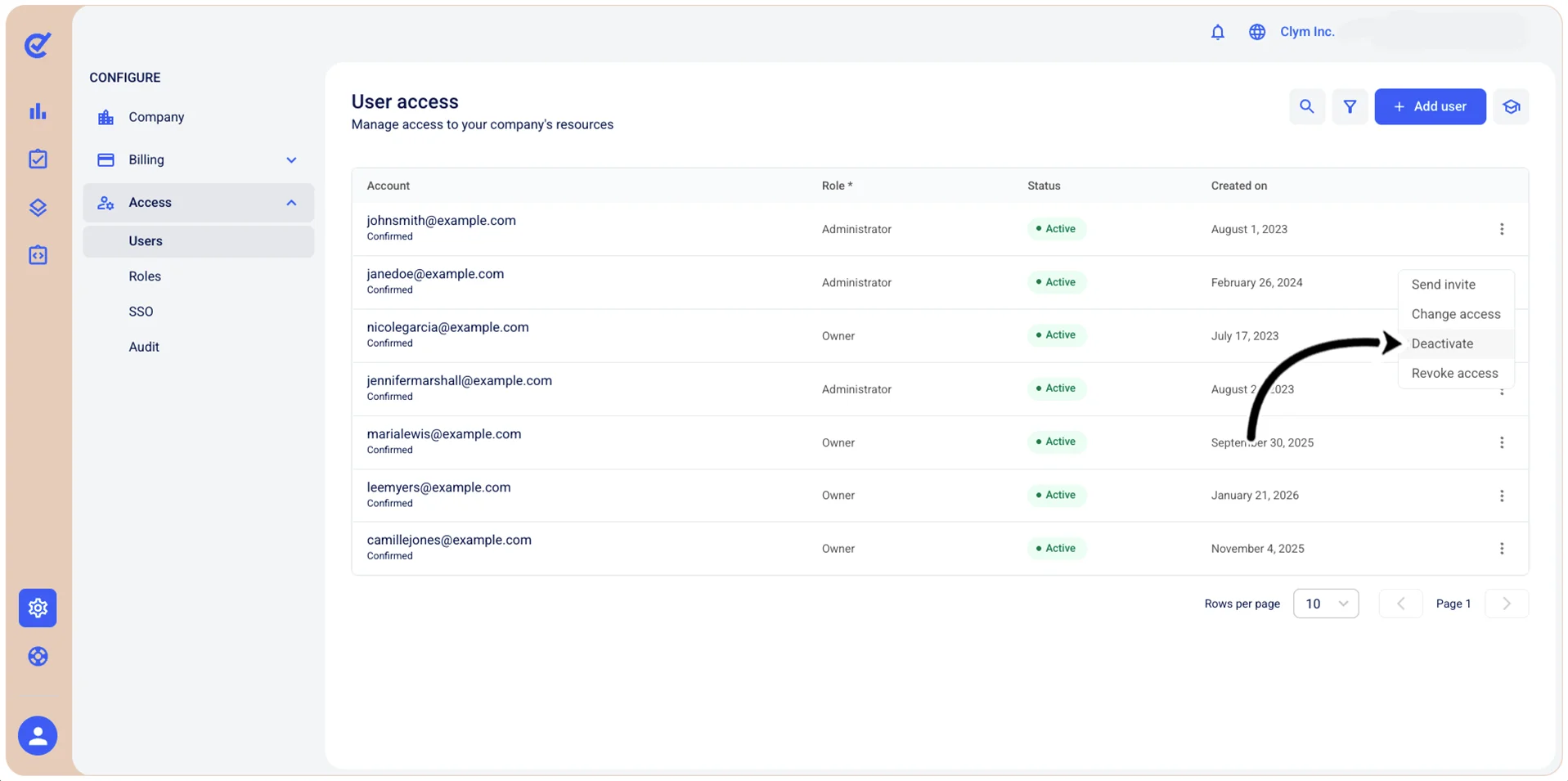
Task: Click Active status for camillejones@example.com
Action: [x=1056, y=548]
